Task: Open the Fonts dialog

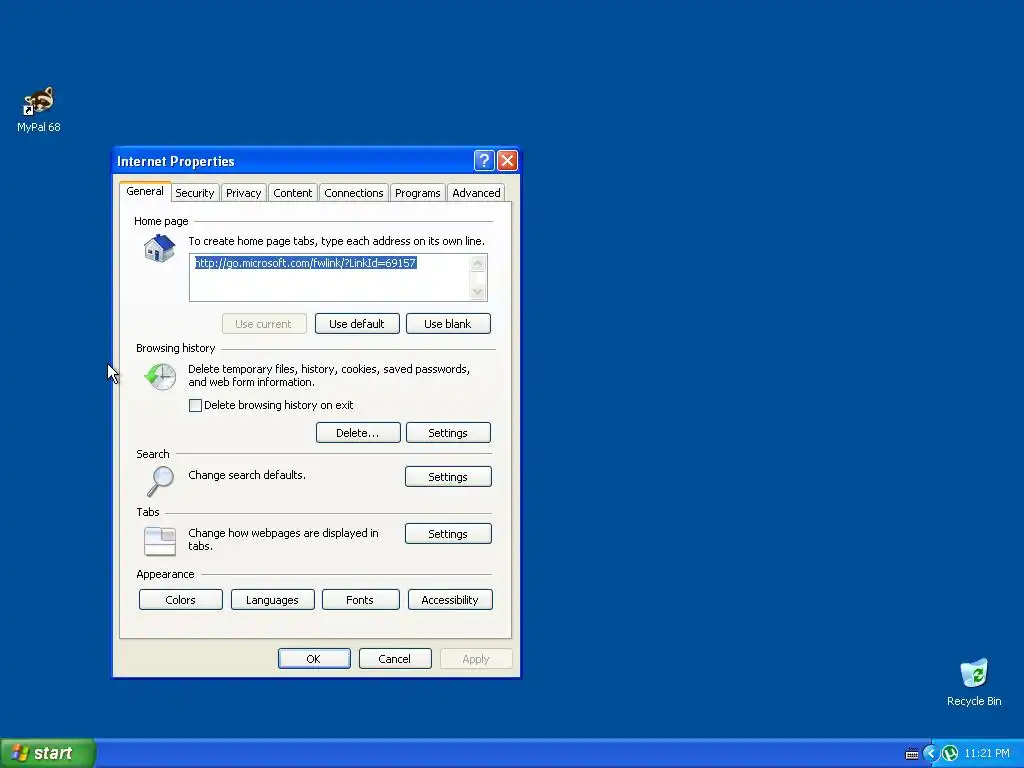Action: (x=360, y=600)
